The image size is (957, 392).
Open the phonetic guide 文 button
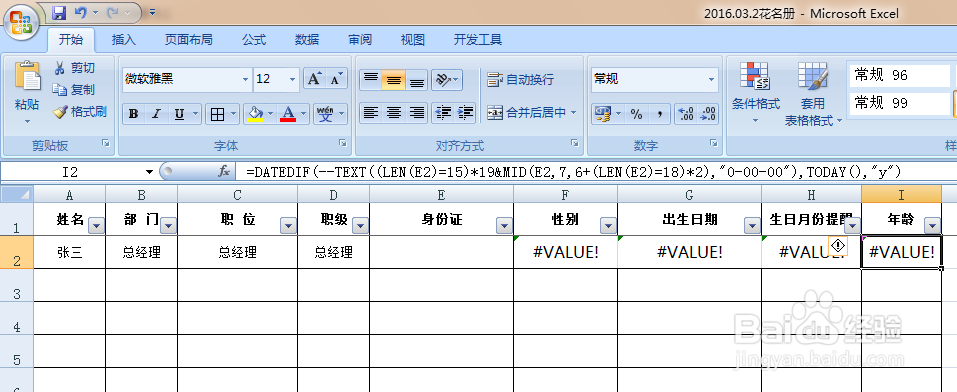coord(325,114)
